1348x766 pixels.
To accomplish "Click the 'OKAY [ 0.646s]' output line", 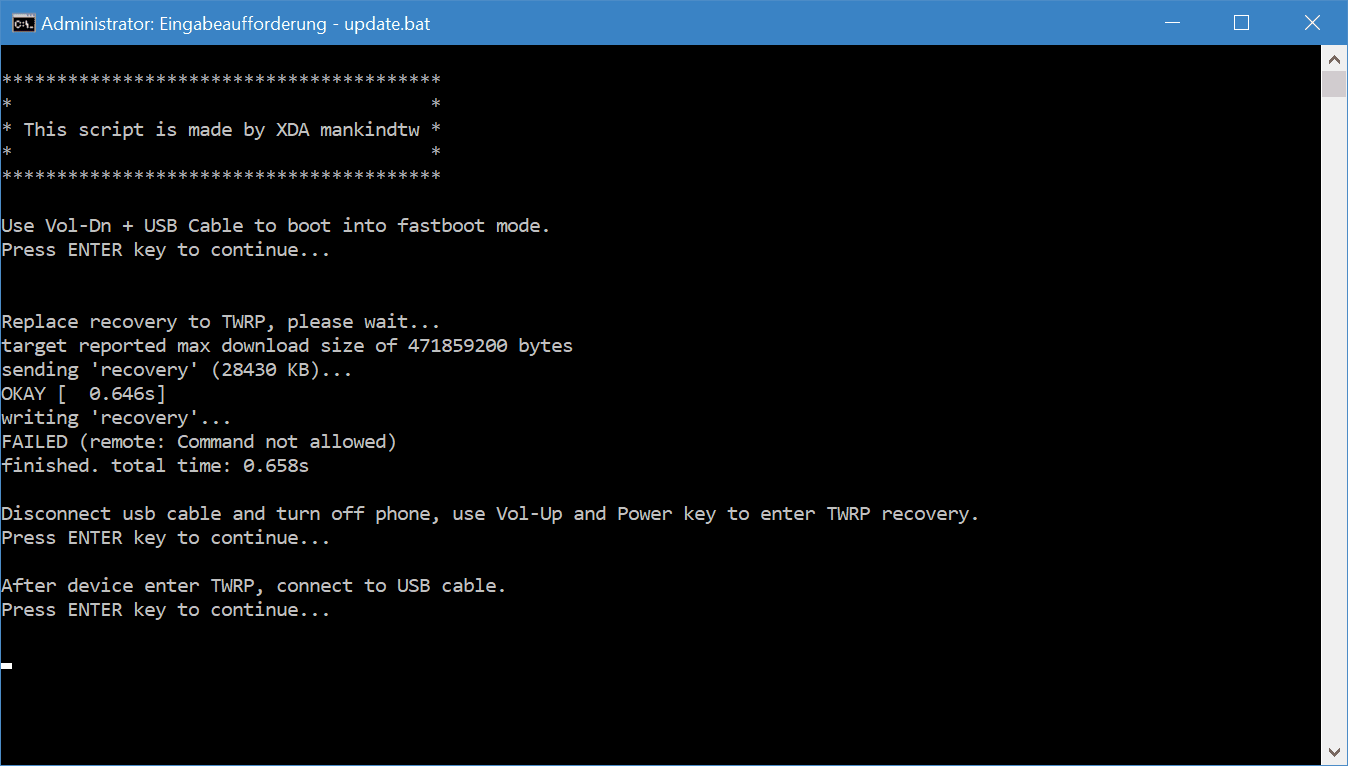I will click(x=83, y=394).
